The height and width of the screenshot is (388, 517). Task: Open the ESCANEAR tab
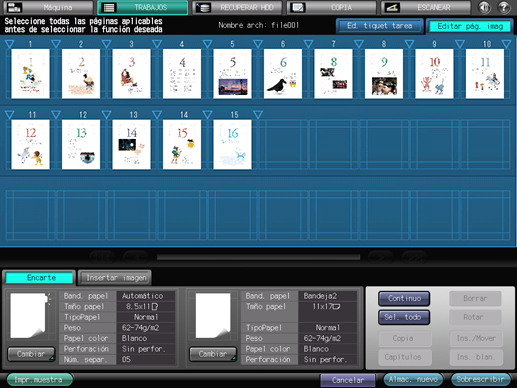[426, 7]
